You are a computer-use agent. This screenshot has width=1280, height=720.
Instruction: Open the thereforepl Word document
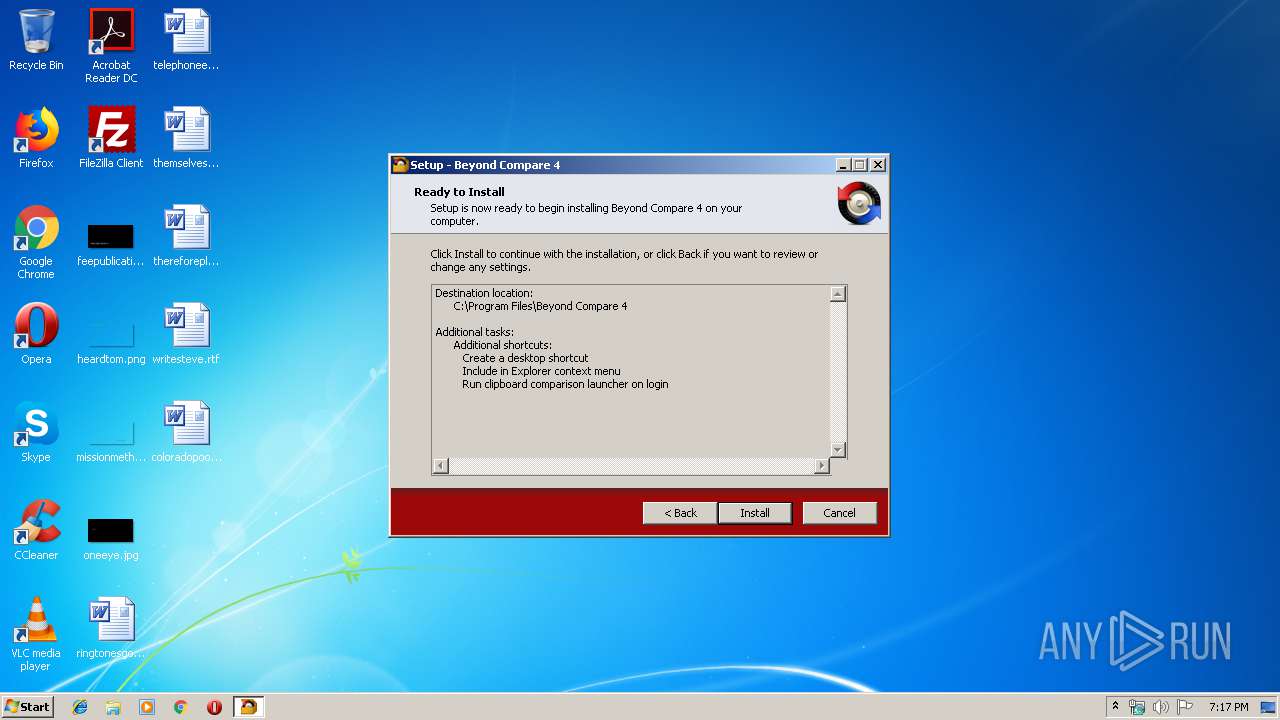click(186, 236)
